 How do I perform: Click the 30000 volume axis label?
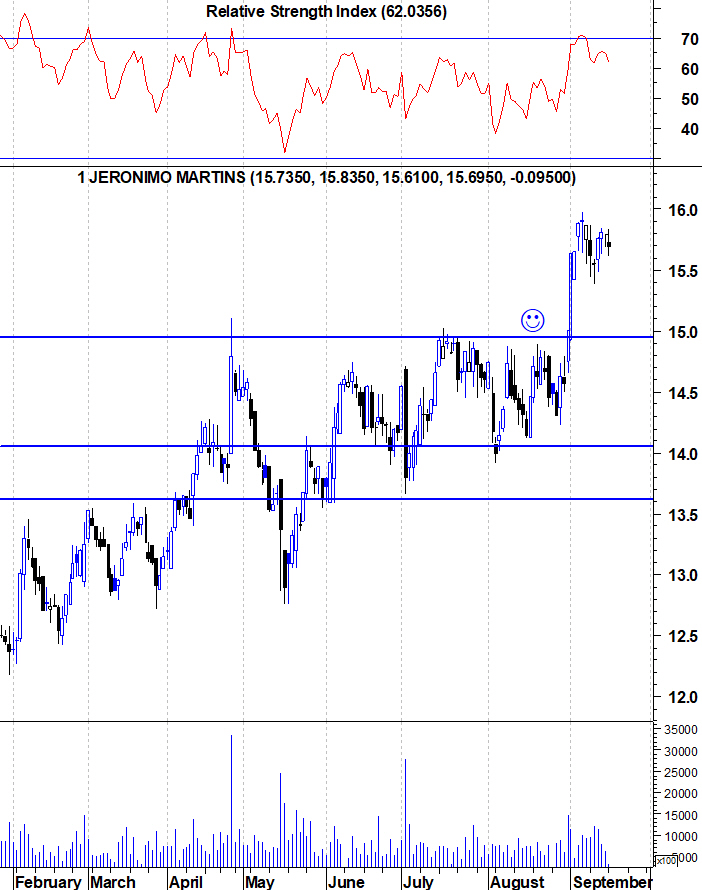680,751
